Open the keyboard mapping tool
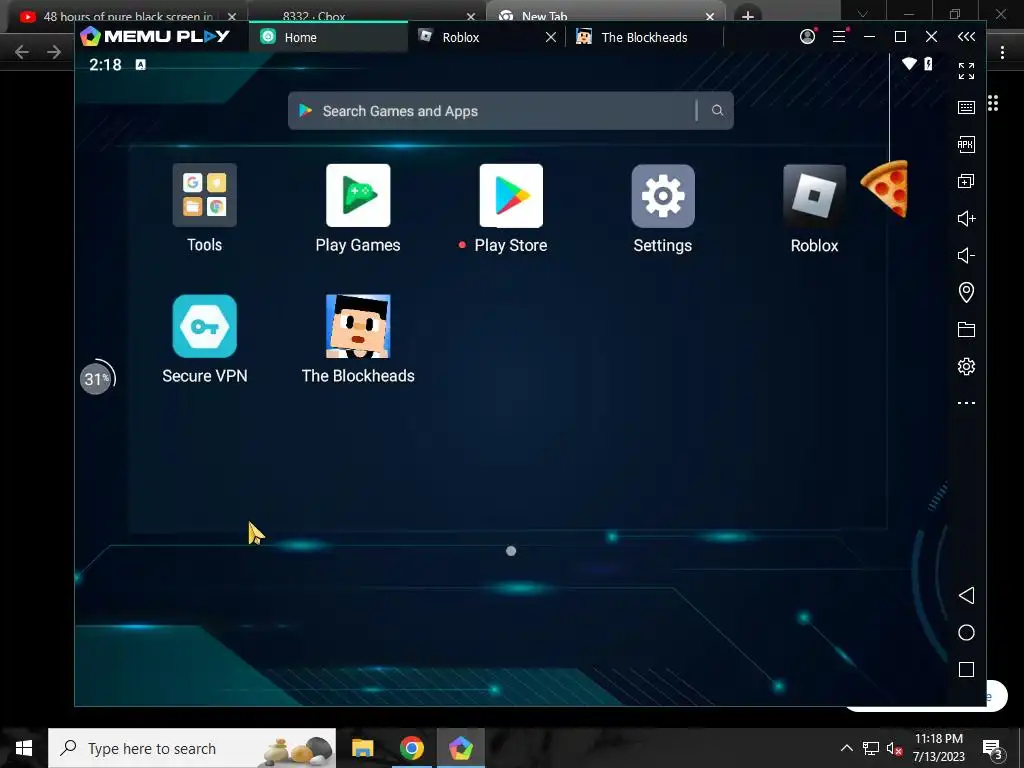1024x768 pixels. coord(967,107)
